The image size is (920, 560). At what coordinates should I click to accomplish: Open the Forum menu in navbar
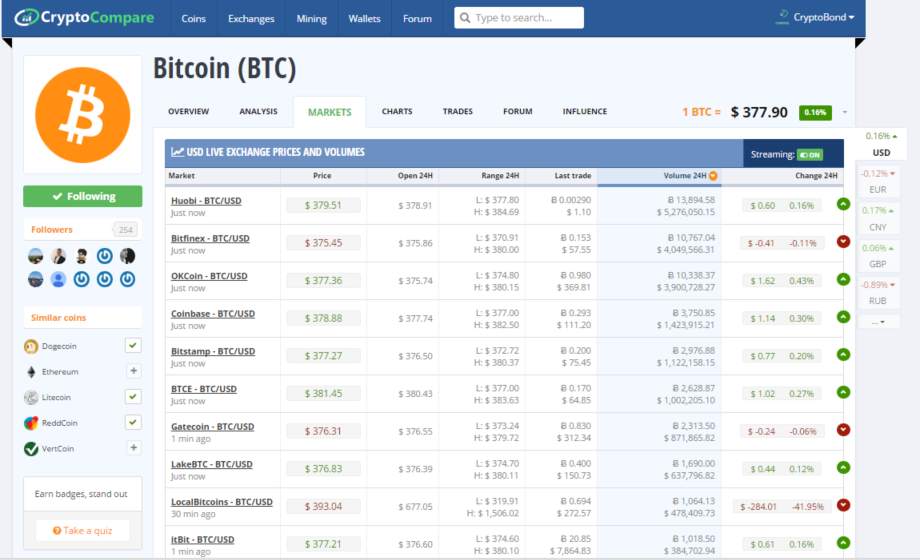(x=417, y=18)
